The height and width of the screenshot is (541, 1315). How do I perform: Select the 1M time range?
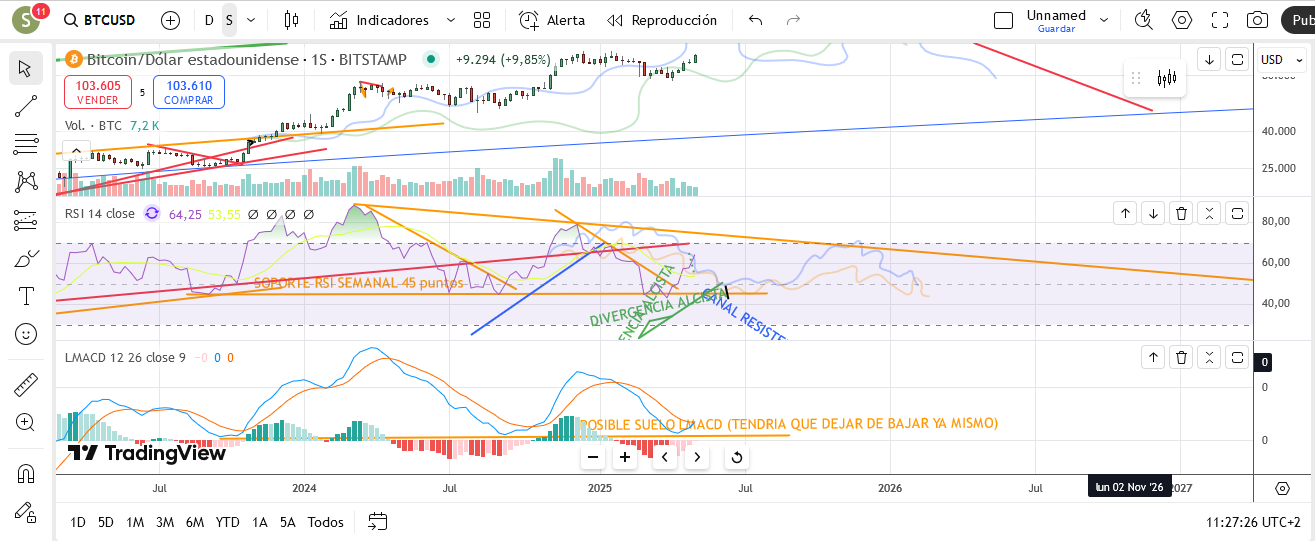point(135,522)
